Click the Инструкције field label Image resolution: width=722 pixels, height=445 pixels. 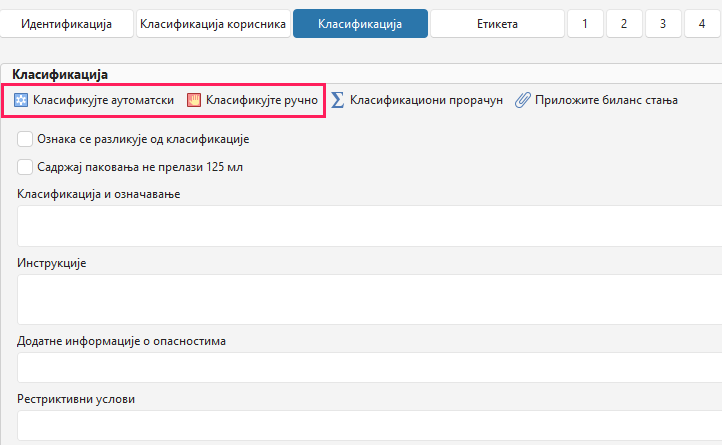[52, 263]
